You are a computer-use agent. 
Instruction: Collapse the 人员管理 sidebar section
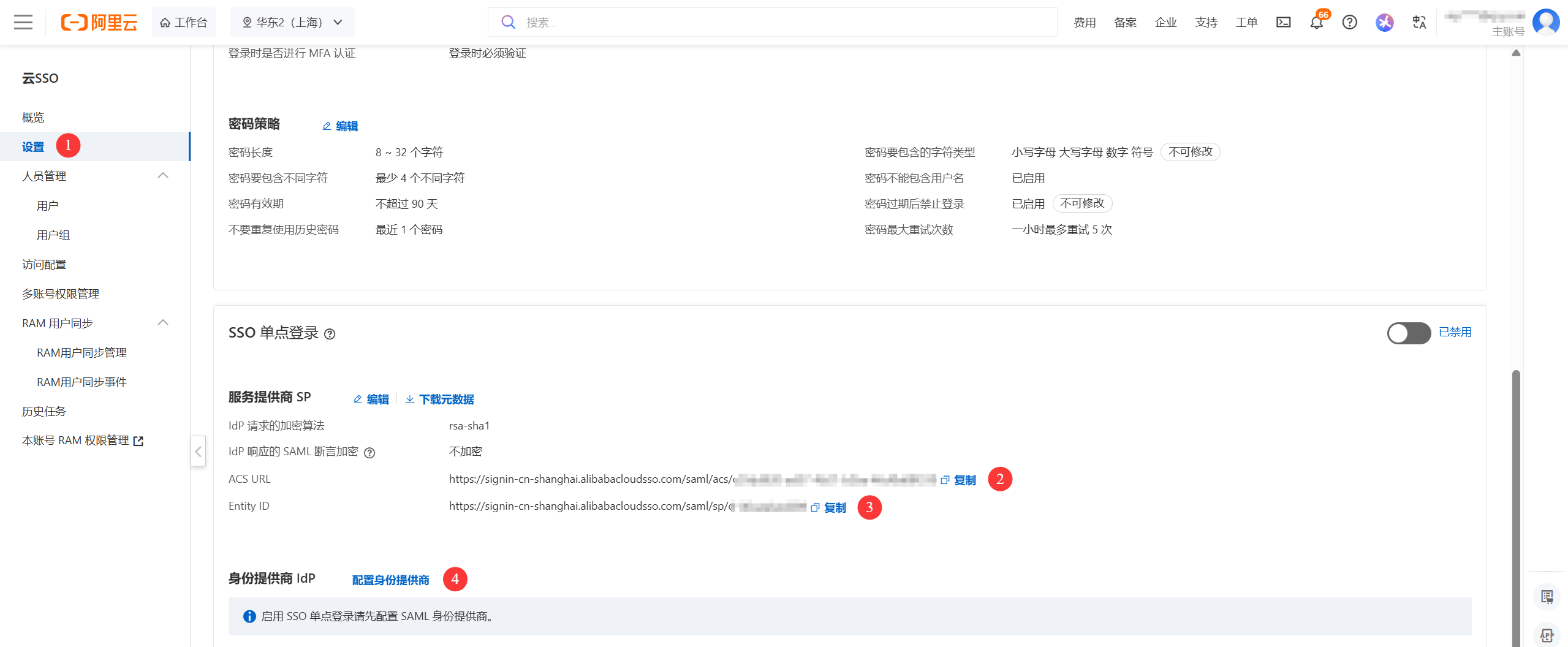point(163,176)
